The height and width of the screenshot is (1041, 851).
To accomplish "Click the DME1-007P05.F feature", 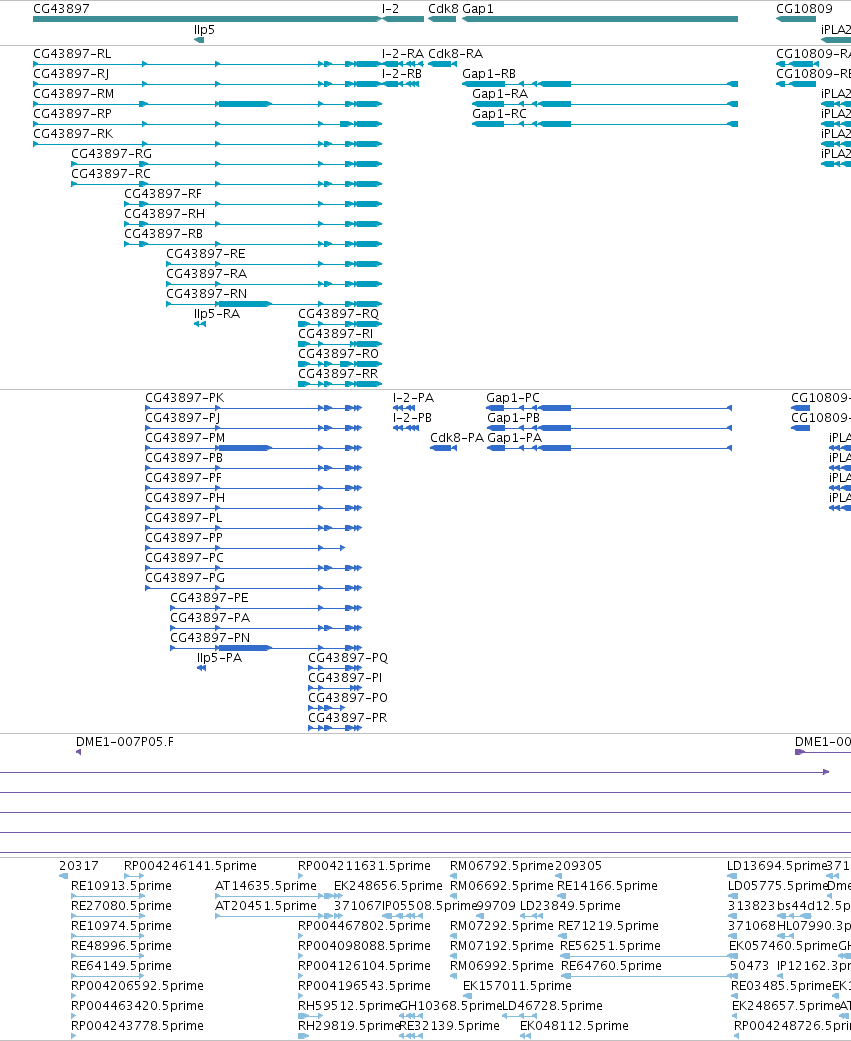I will pyautogui.click(x=78, y=752).
